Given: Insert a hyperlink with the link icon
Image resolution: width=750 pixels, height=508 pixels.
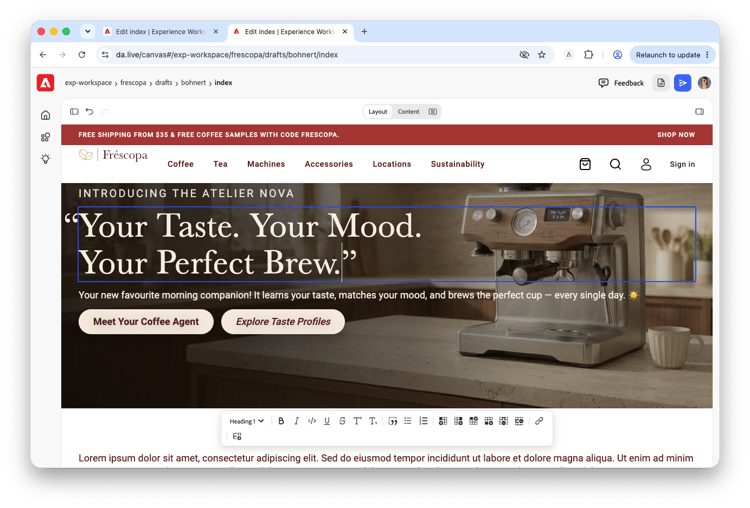Looking at the screenshot, I should click(x=539, y=421).
